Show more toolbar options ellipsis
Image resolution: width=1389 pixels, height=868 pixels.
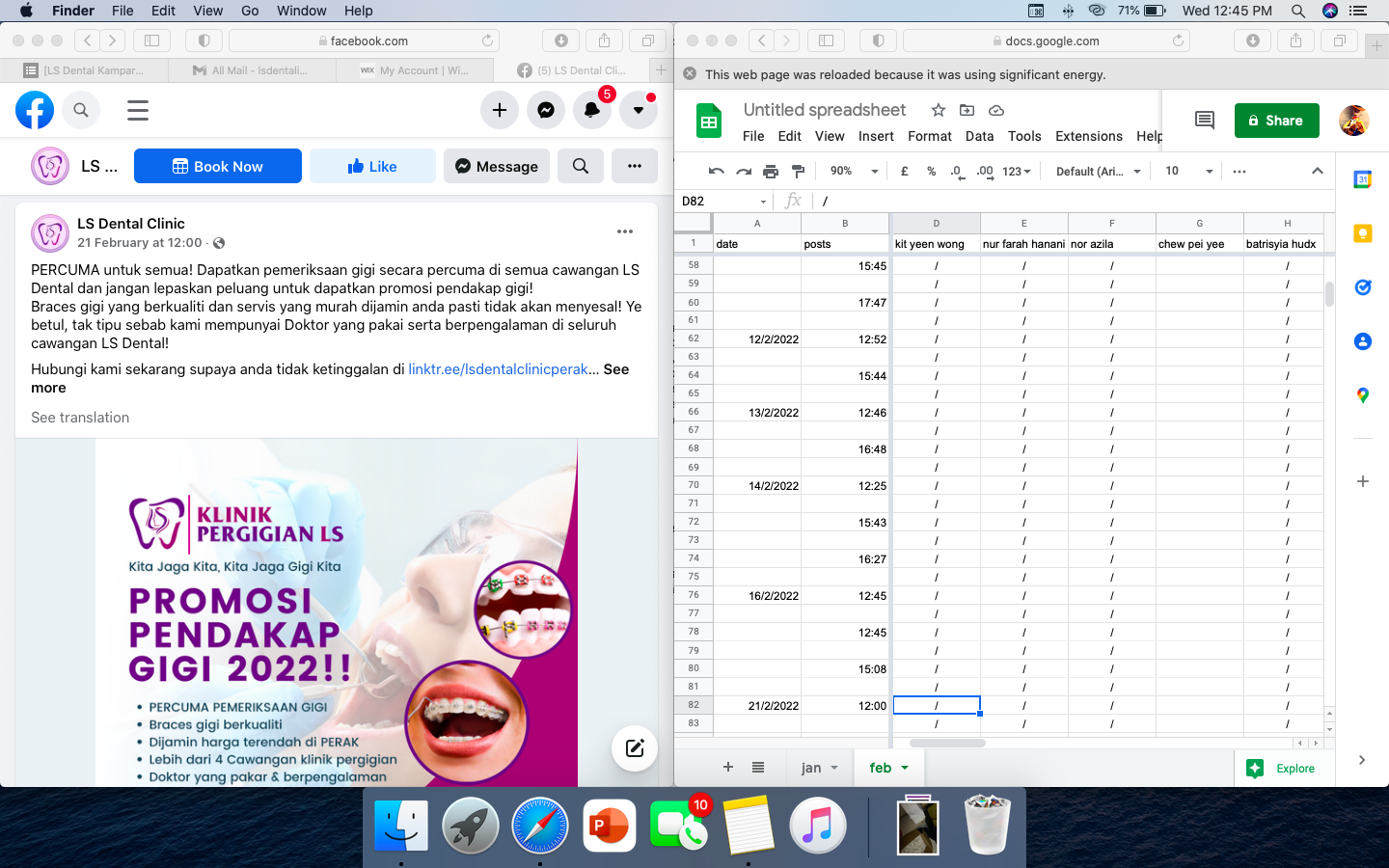point(1239,171)
